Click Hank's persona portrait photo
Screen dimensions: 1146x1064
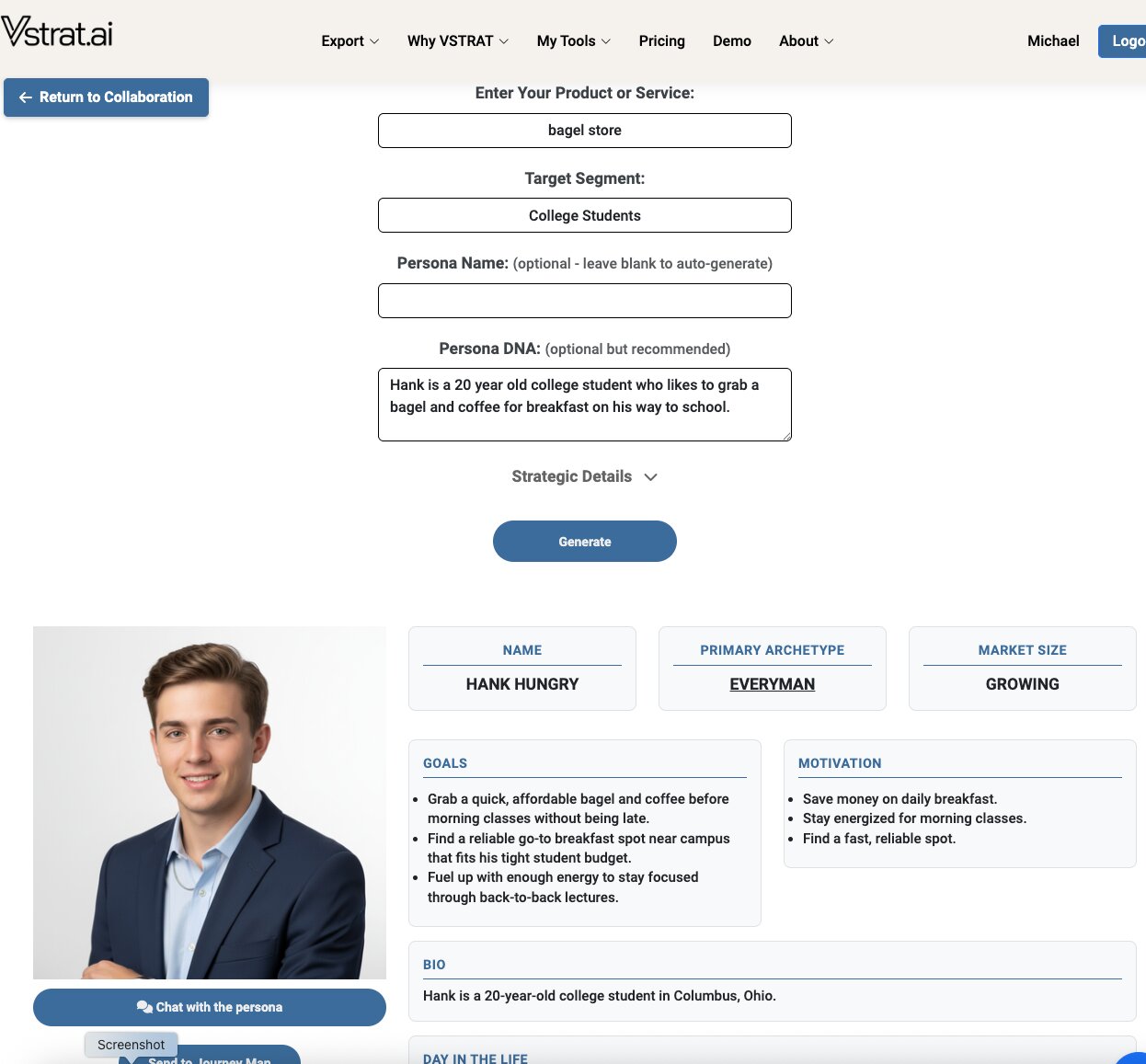point(210,802)
